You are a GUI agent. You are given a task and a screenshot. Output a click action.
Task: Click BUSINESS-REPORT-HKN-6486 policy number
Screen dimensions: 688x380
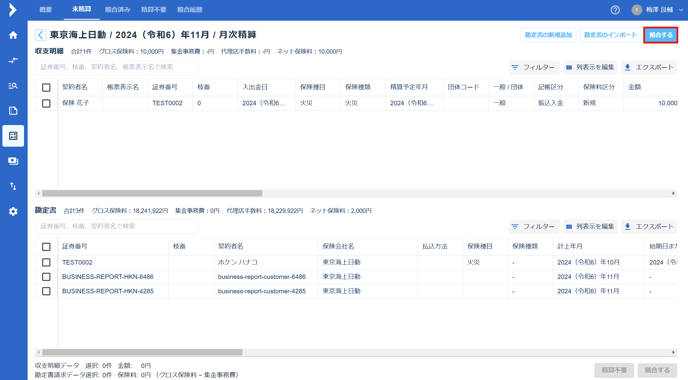108,277
